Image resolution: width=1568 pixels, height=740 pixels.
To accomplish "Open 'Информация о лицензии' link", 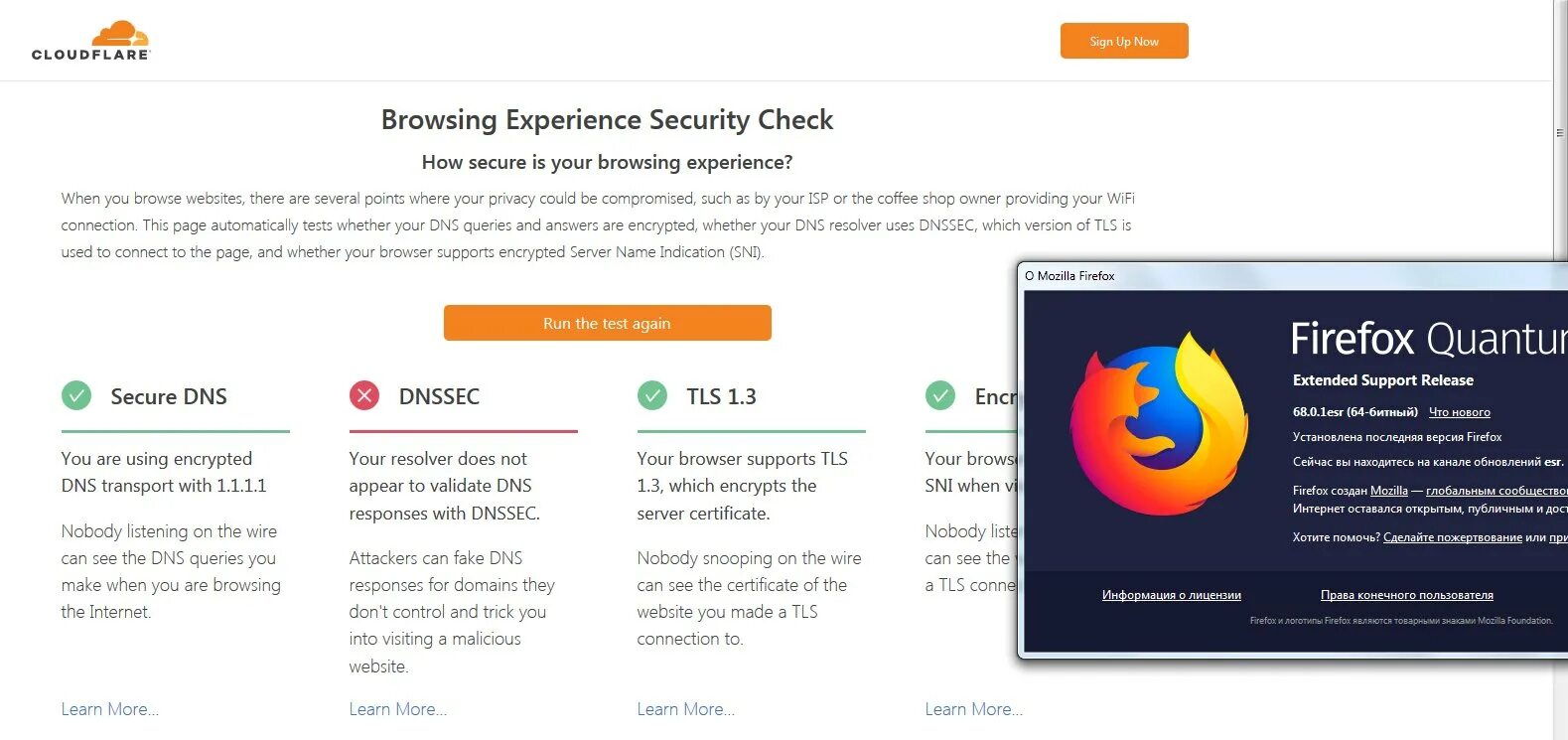I will click(x=1172, y=595).
